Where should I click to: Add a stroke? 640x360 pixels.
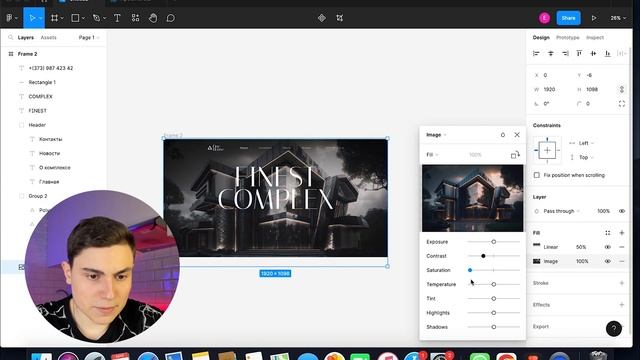pyautogui.click(x=622, y=283)
